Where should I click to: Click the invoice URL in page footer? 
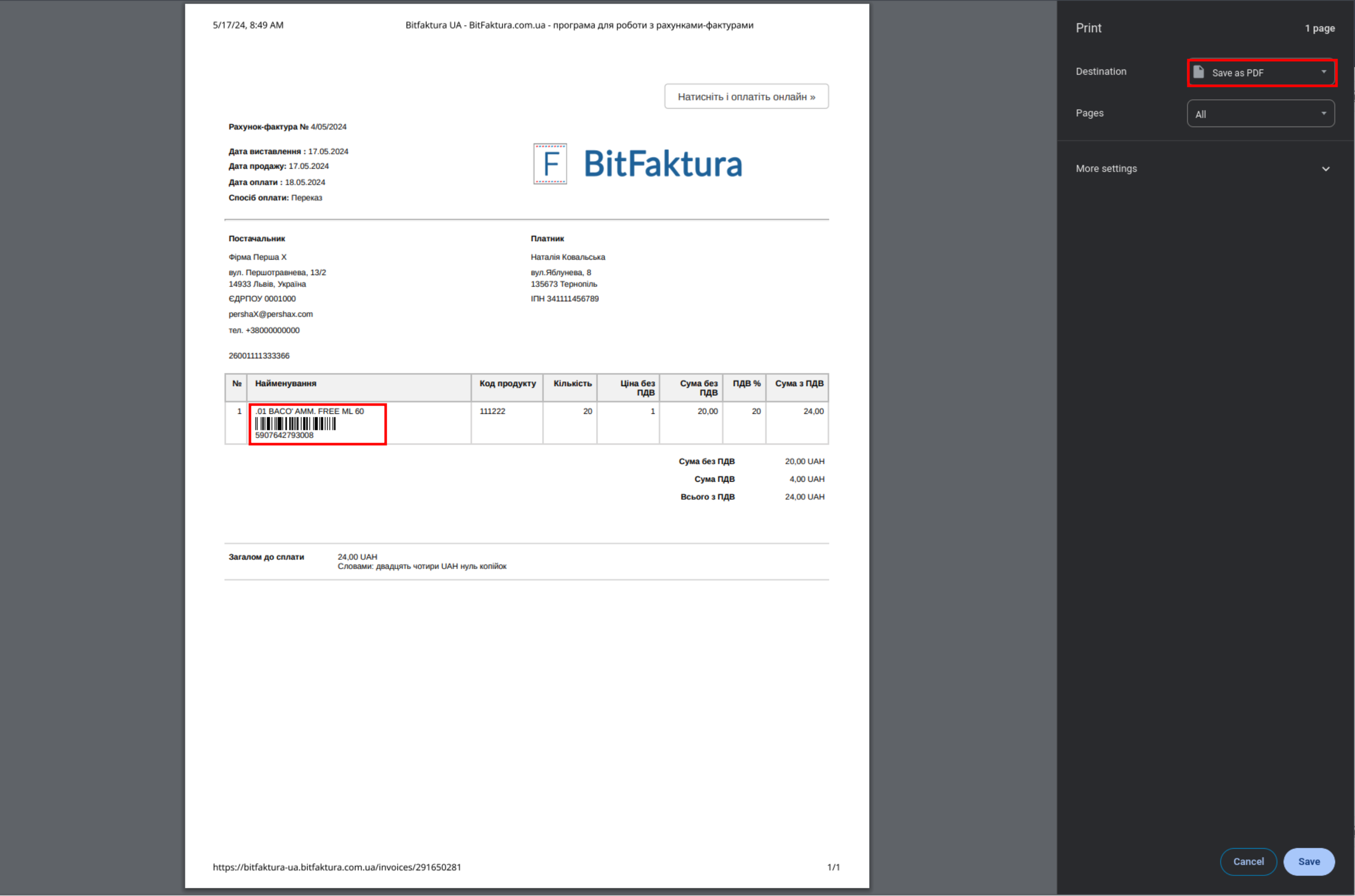337,867
